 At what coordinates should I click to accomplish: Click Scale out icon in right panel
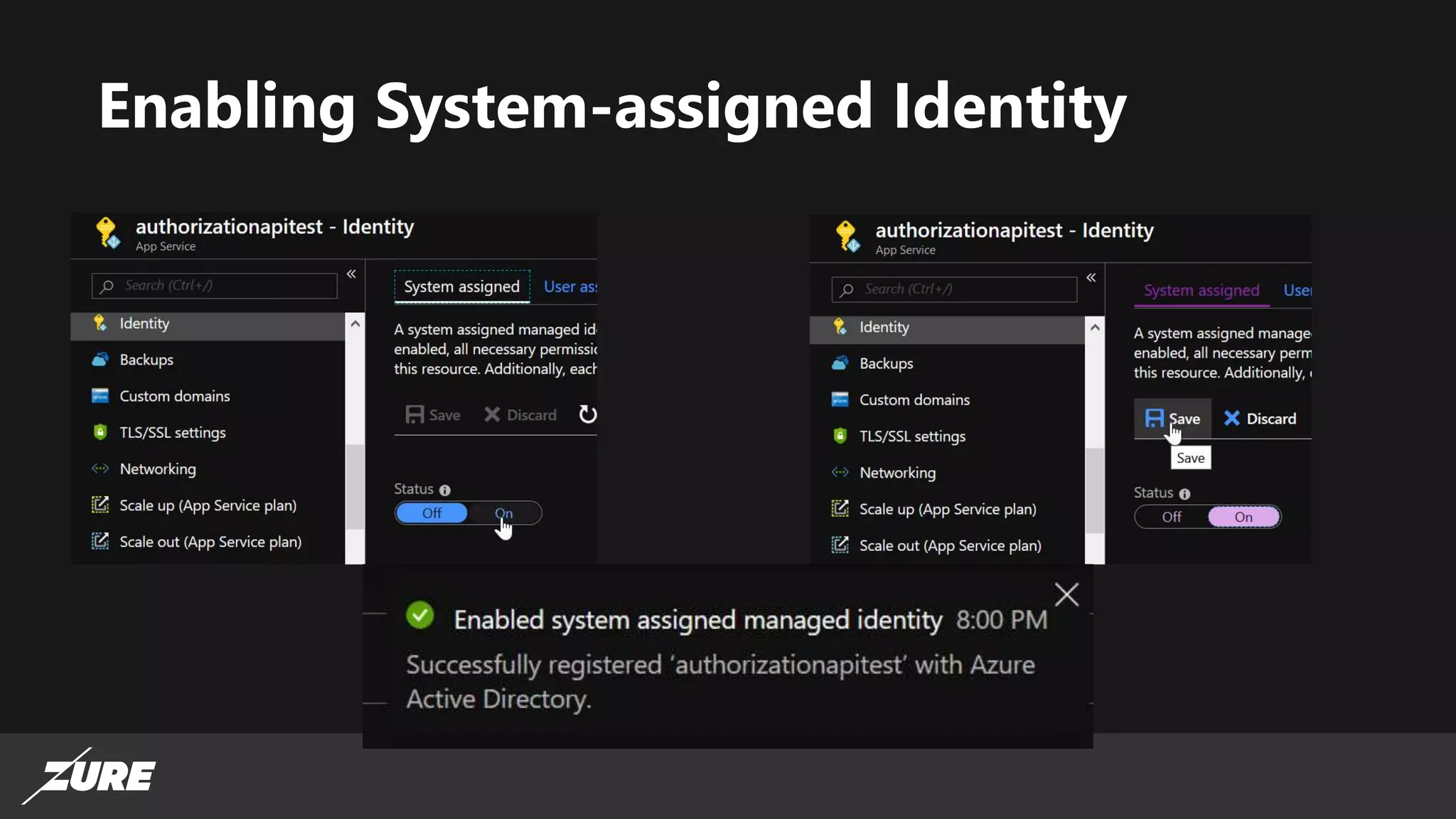point(840,545)
